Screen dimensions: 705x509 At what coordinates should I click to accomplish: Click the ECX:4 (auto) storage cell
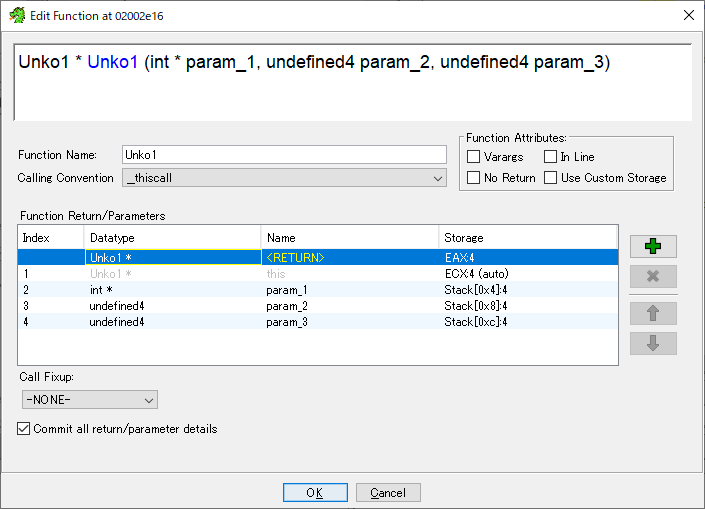[528, 274]
